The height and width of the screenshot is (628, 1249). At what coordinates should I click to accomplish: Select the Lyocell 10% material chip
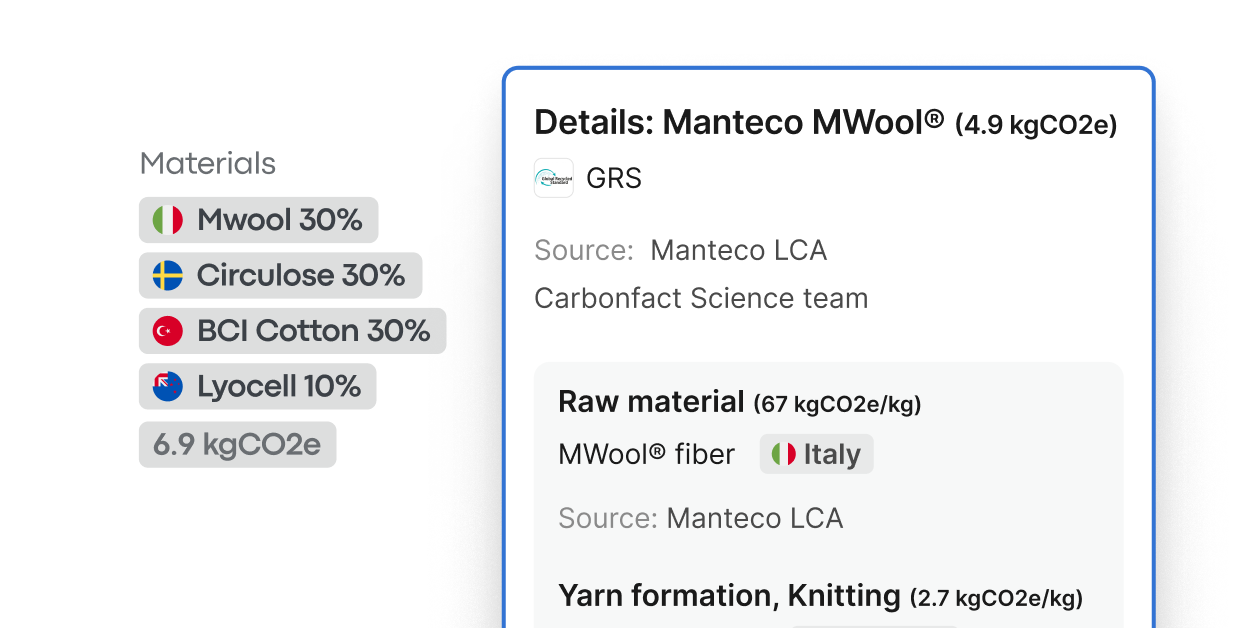click(x=257, y=386)
